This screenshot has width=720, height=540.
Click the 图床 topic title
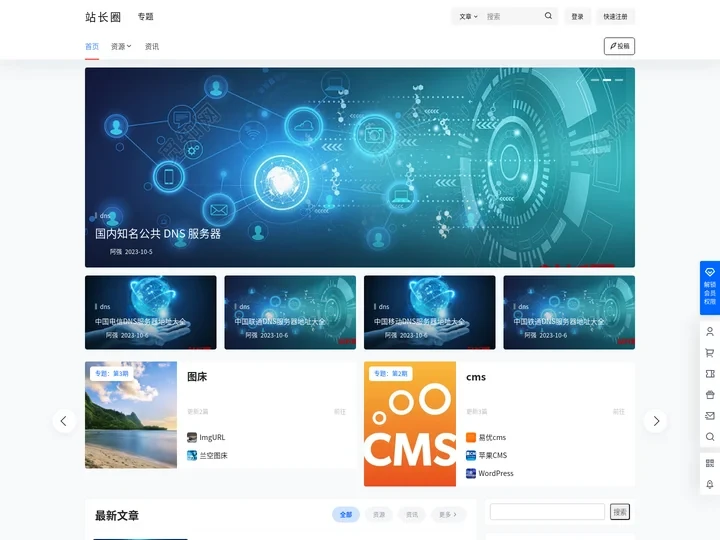click(x=197, y=377)
